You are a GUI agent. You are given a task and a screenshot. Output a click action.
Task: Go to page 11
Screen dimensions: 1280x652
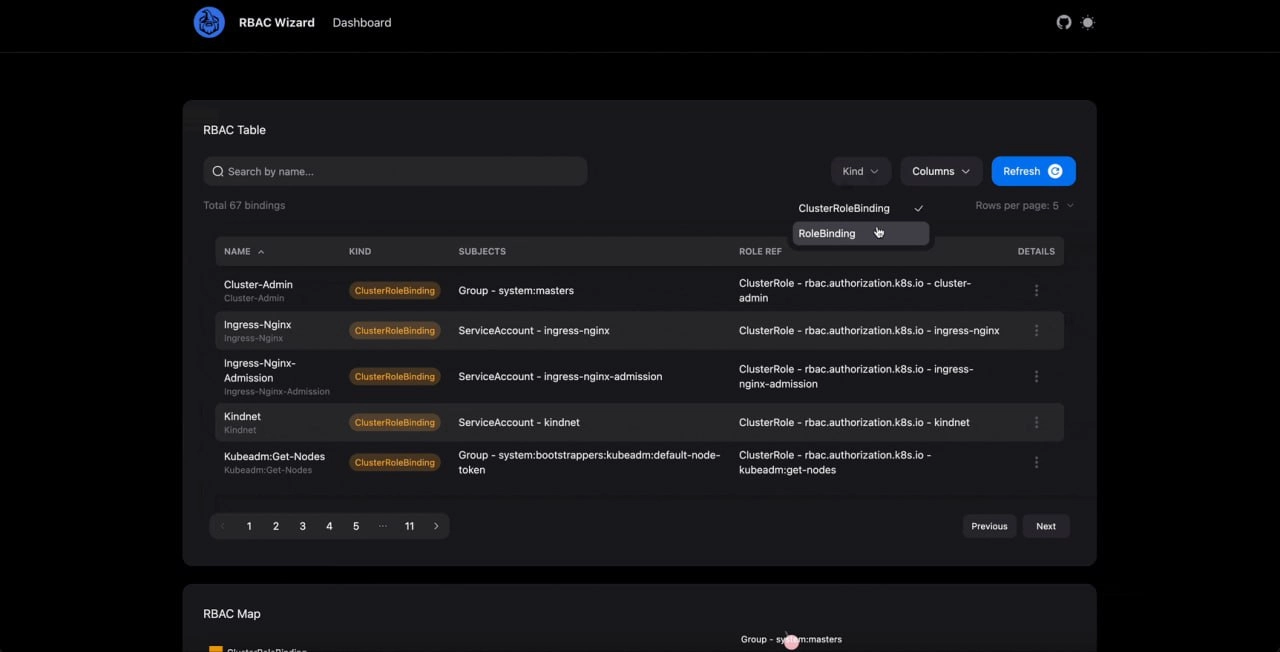pyautogui.click(x=409, y=526)
